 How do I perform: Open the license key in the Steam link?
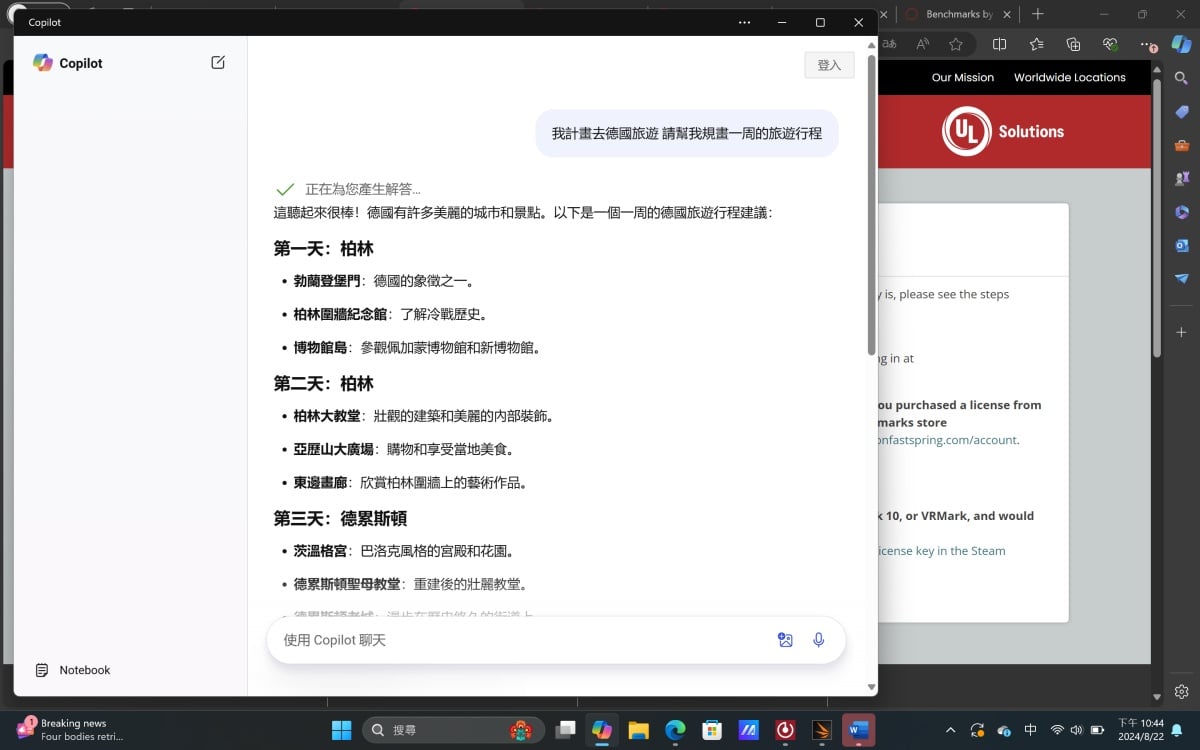pyautogui.click(x=941, y=550)
